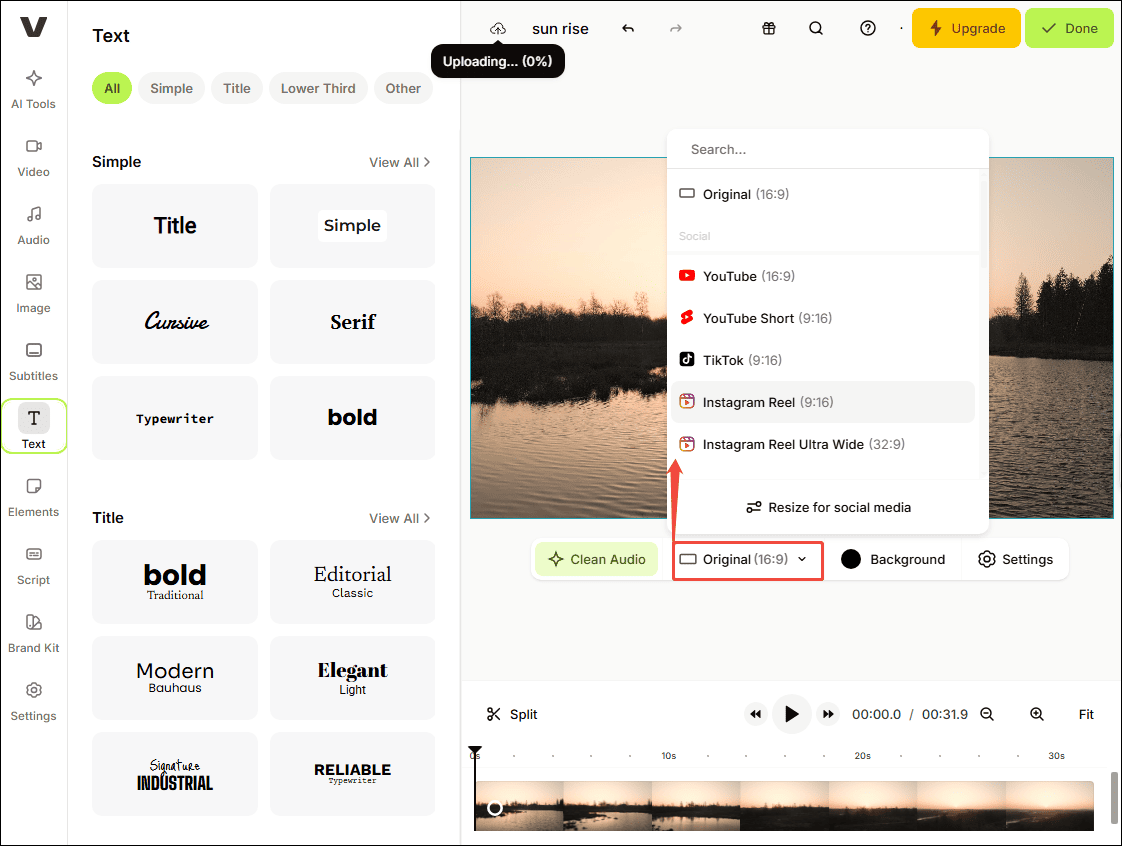Screen dimensions: 1122x846
Task: Add the Editorial Classic title style
Action: (352, 582)
